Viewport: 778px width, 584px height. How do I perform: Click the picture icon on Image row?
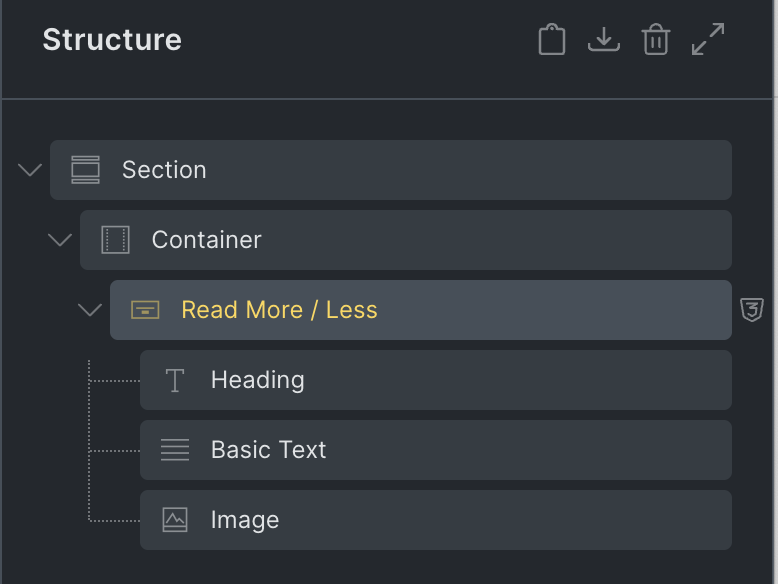click(175, 520)
